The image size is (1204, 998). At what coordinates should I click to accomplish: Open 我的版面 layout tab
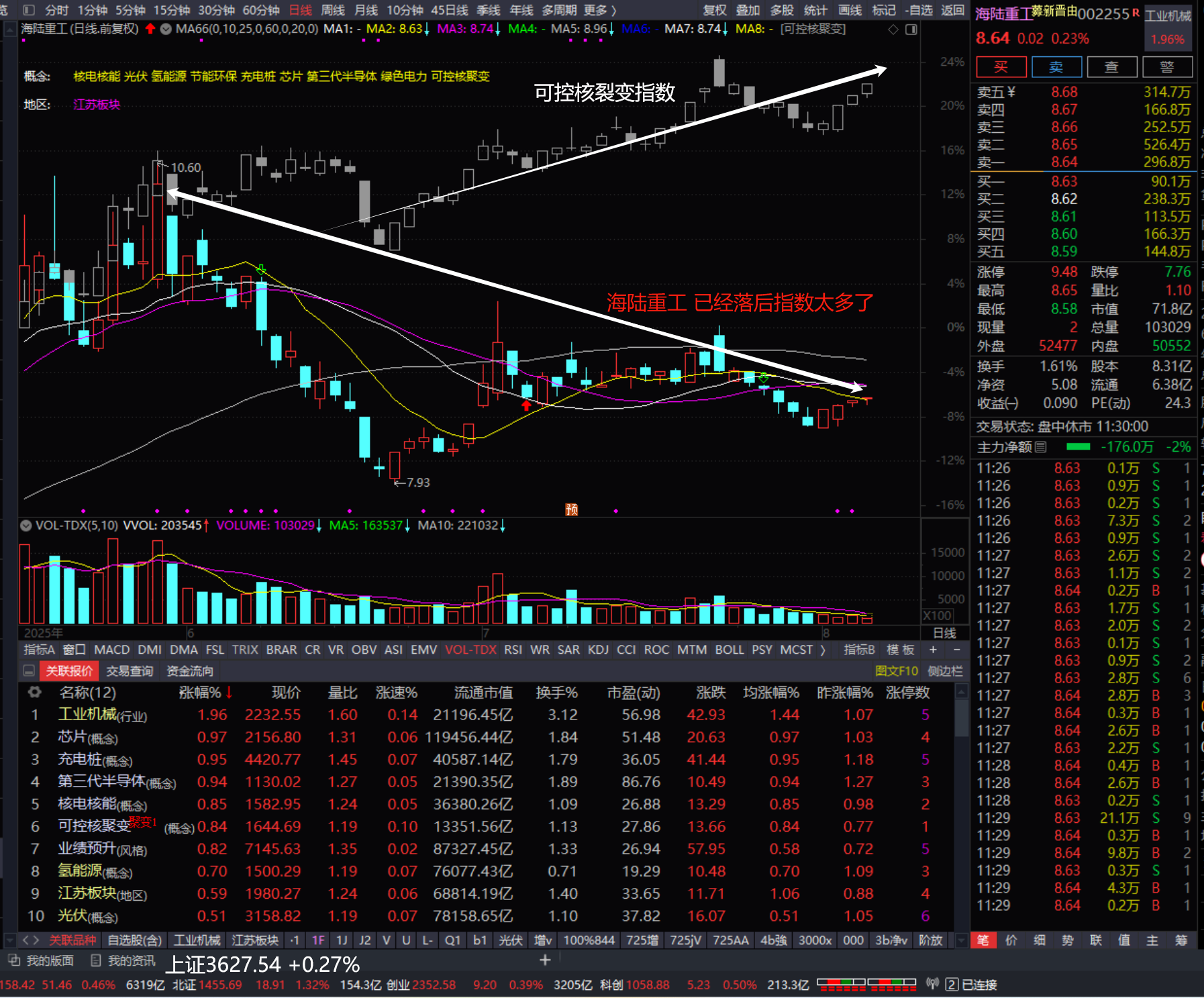tap(42, 961)
